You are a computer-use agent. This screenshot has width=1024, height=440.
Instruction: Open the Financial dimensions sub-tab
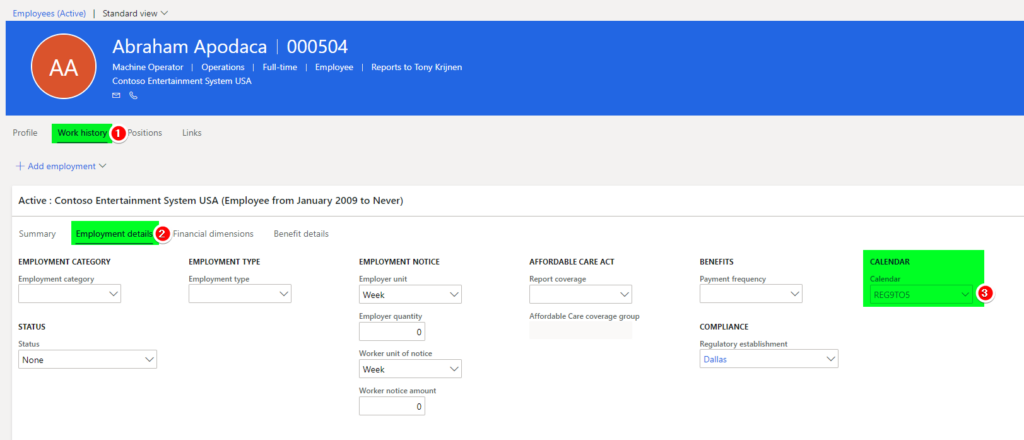pyautogui.click(x=213, y=233)
